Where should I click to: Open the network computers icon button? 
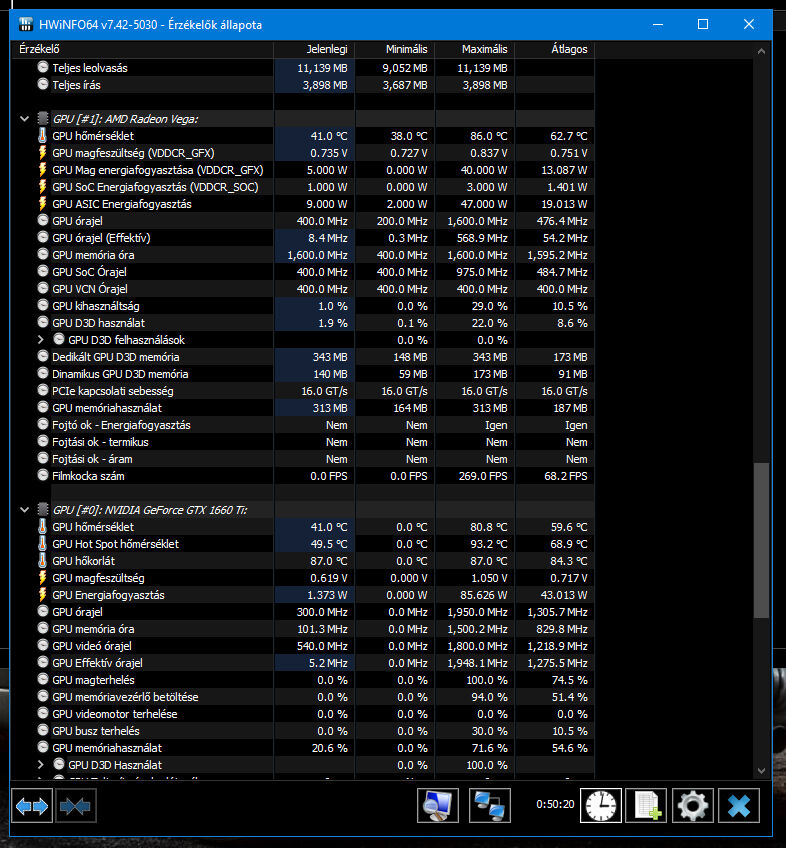pyautogui.click(x=490, y=805)
